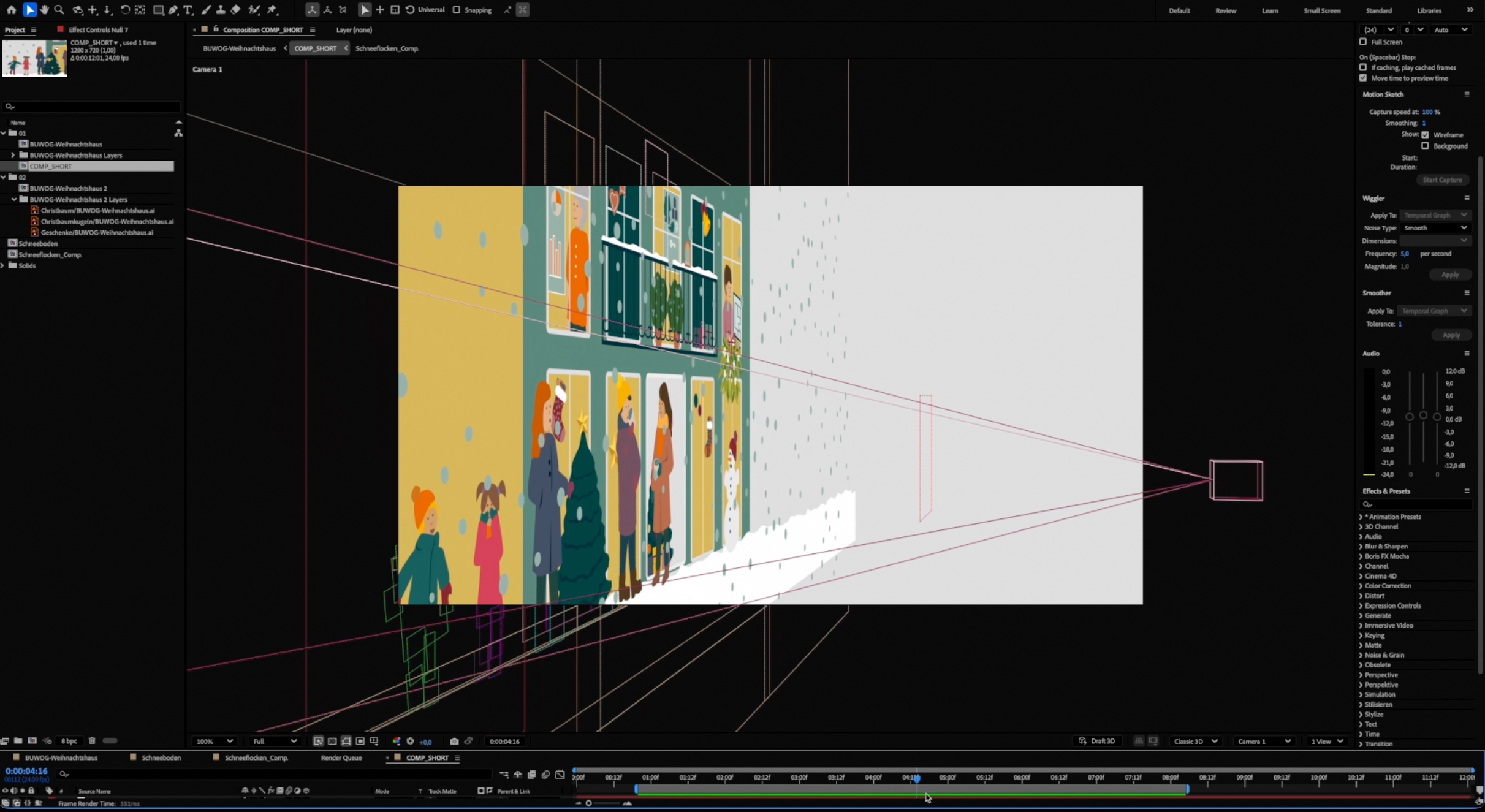
Task: Select the Zoom magnifier tool
Action: click(59, 10)
